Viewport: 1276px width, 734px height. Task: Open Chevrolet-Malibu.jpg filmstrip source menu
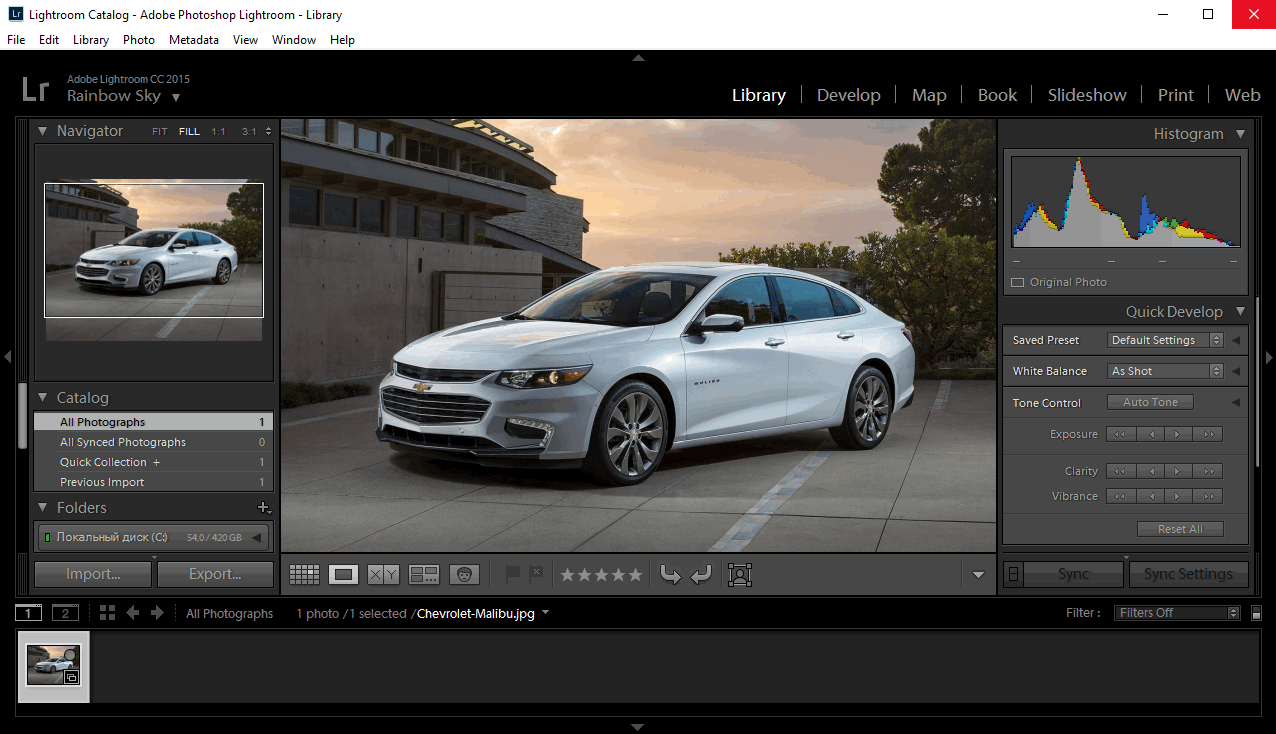pyautogui.click(x=545, y=613)
